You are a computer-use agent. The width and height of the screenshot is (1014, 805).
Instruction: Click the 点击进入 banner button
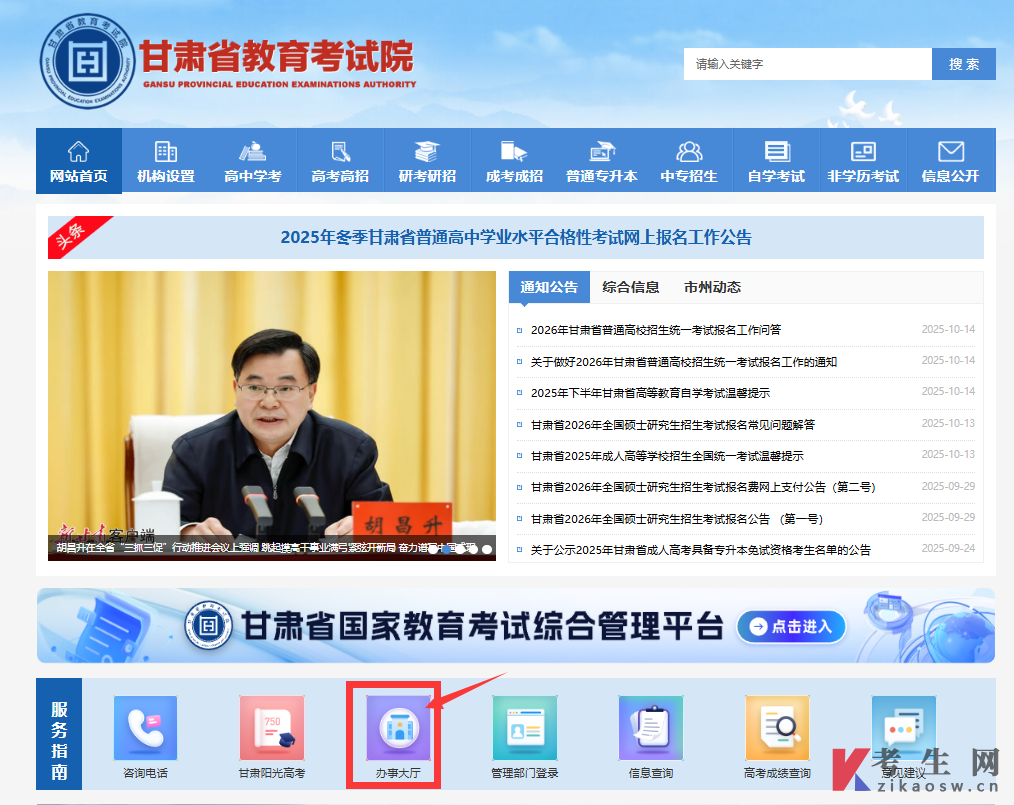coord(791,627)
